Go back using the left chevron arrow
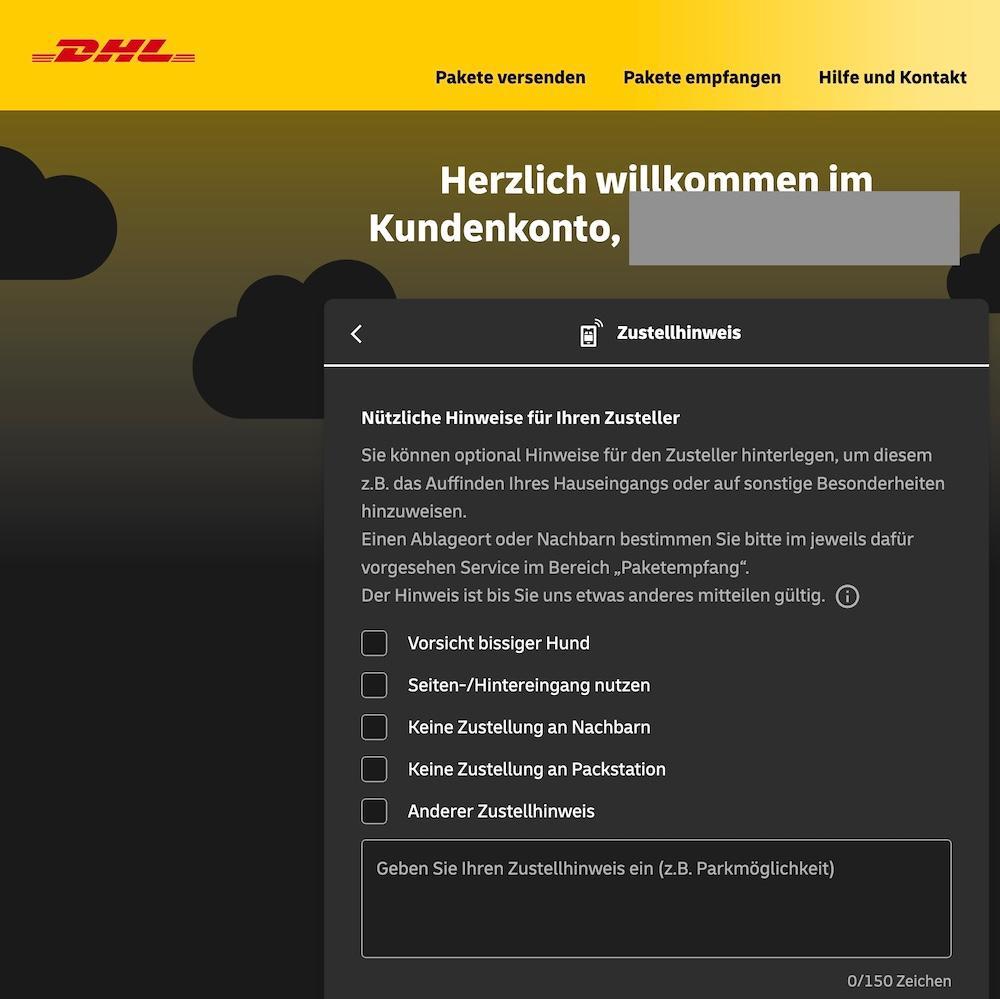This screenshot has height=999, width=1000. (x=357, y=334)
